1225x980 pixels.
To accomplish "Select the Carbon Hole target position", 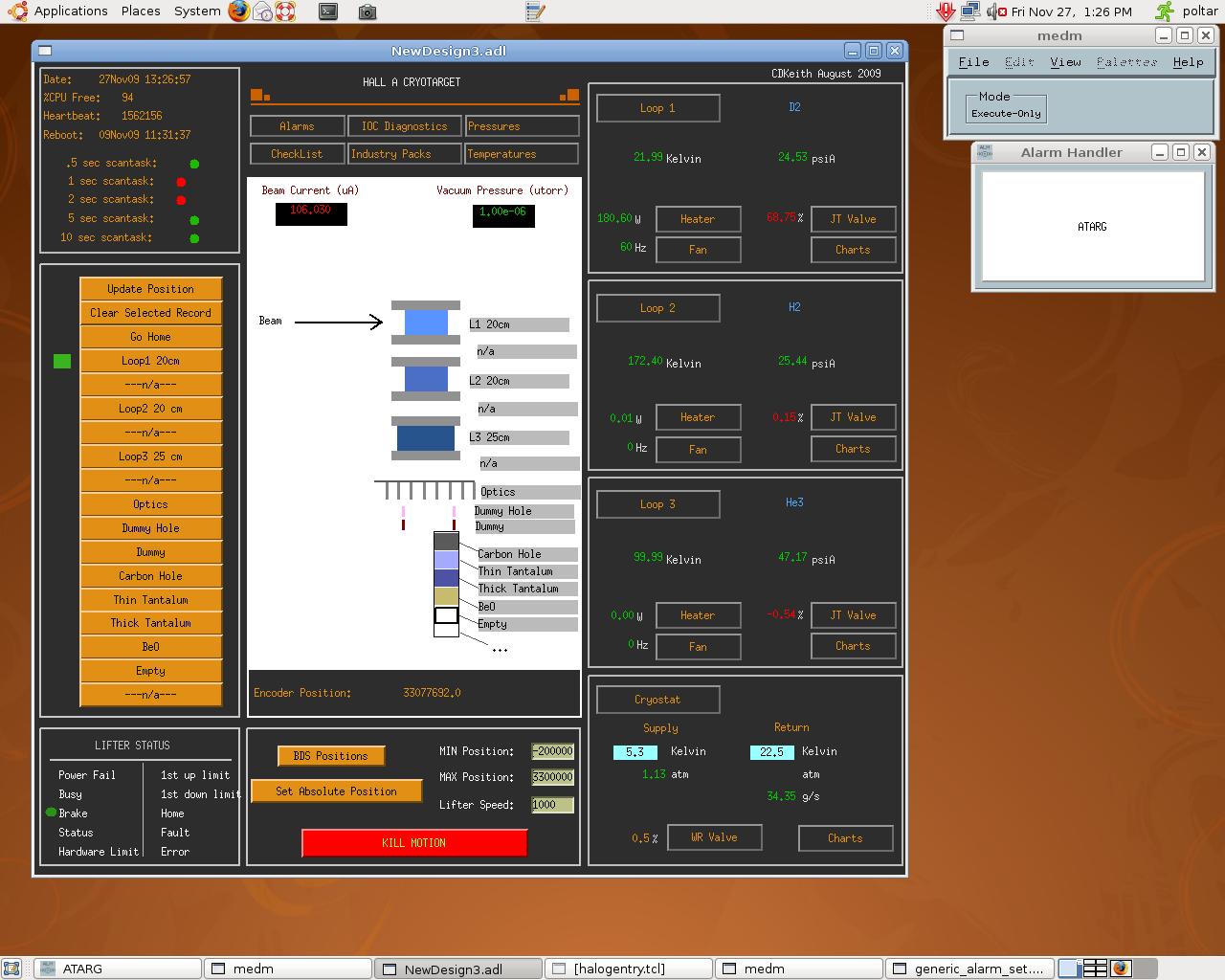I will pos(151,576).
